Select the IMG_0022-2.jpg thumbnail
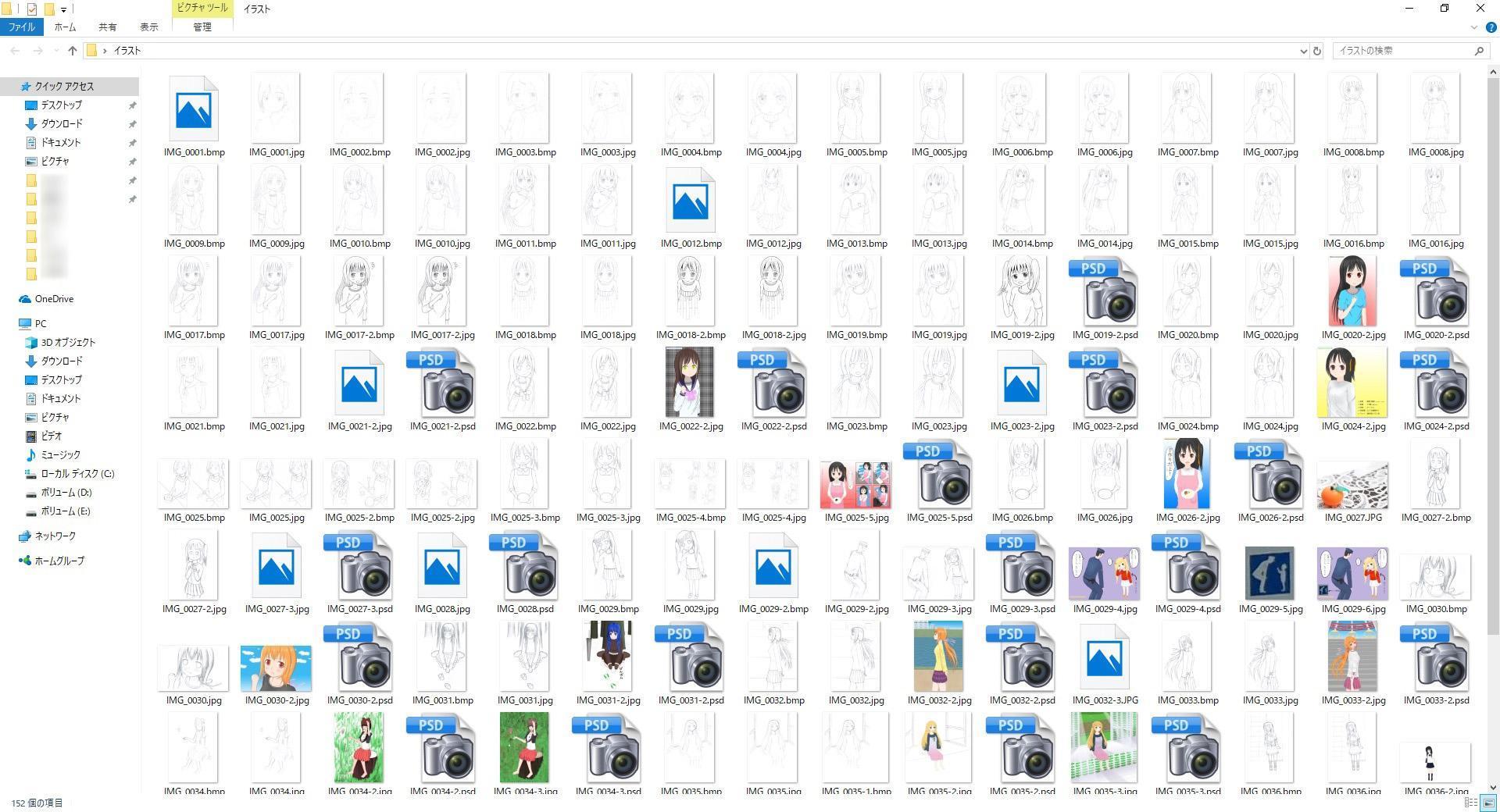The image size is (1500, 812). pyautogui.click(x=690, y=383)
